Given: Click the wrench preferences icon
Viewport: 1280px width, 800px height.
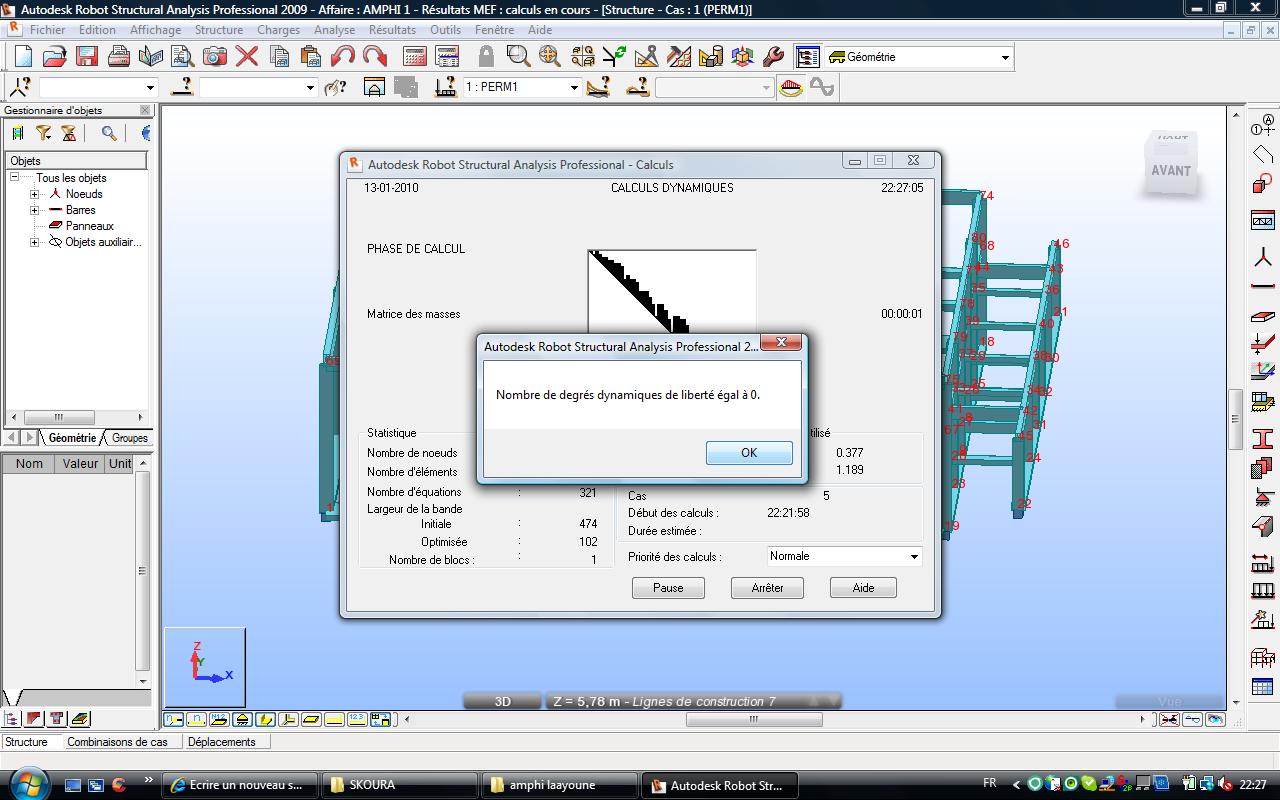Looking at the screenshot, I should click(774, 57).
